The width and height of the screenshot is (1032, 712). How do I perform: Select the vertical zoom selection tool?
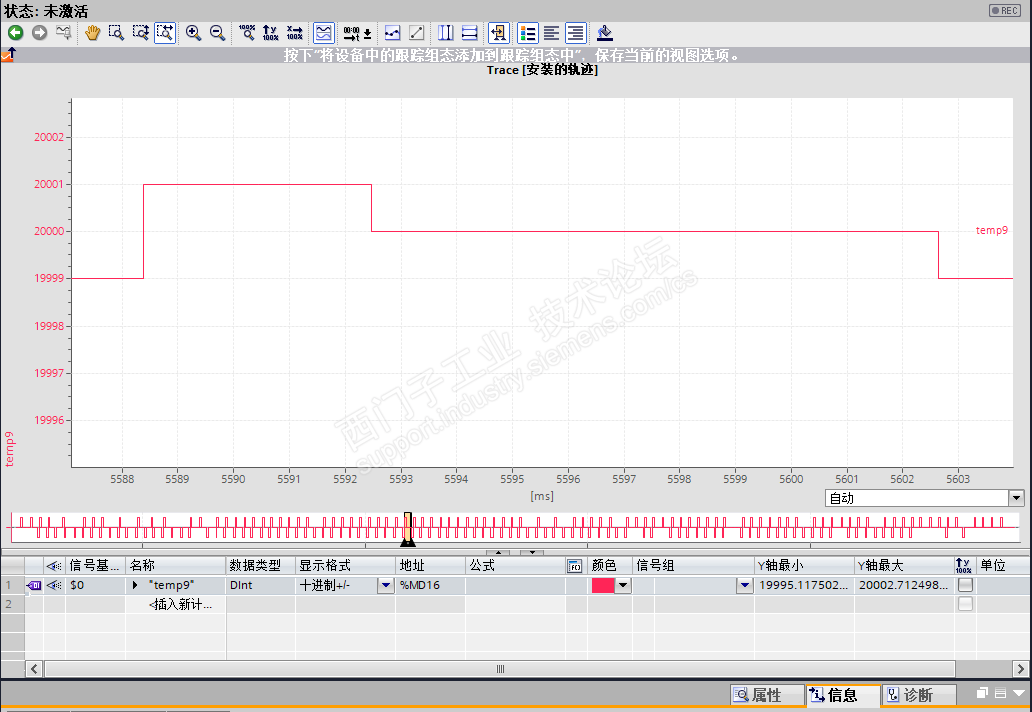pyautogui.click(x=140, y=32)
